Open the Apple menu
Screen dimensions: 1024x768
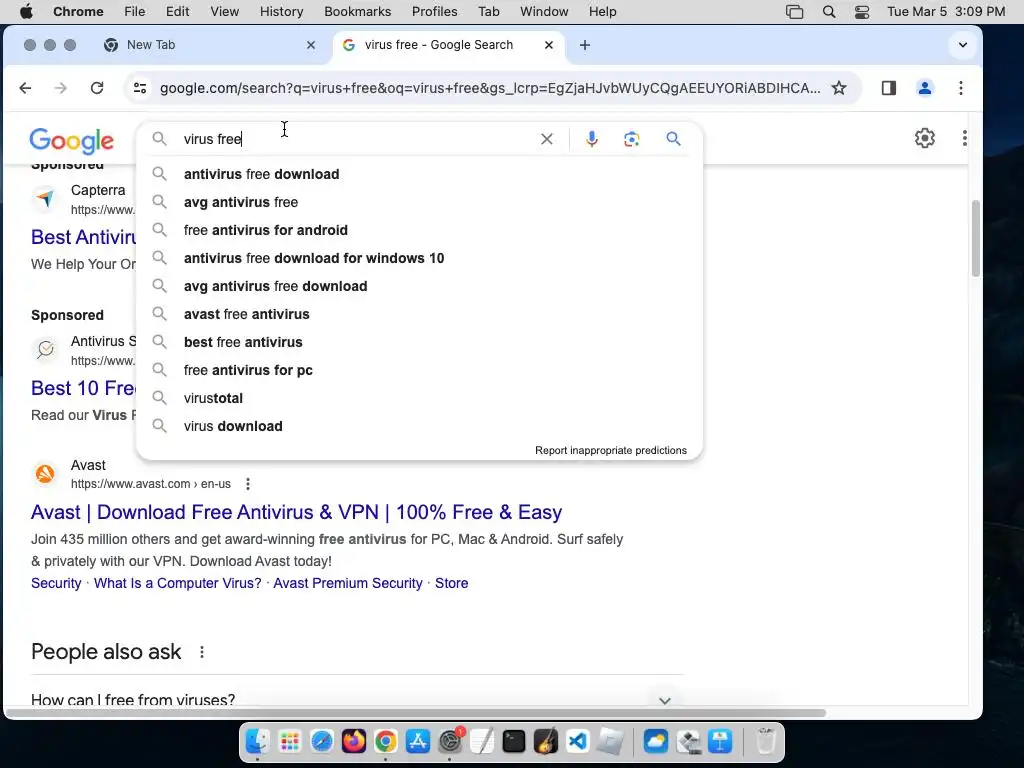[27, 12]
